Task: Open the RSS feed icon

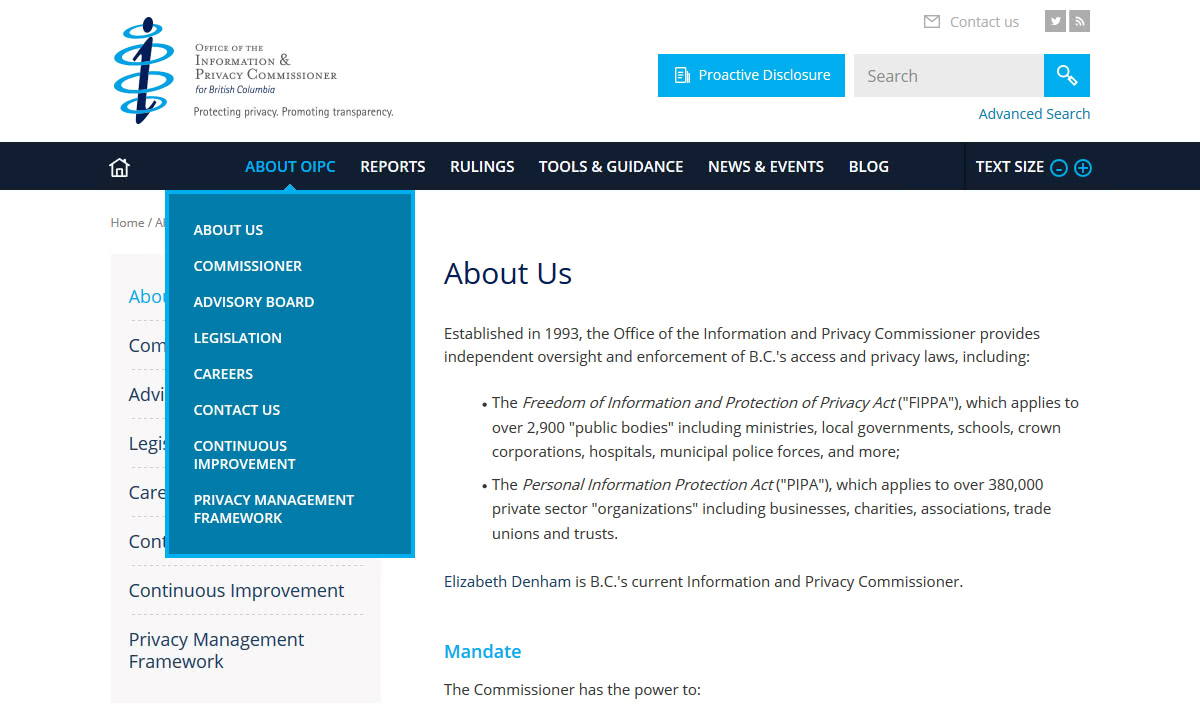Action: click(1079, 21)
